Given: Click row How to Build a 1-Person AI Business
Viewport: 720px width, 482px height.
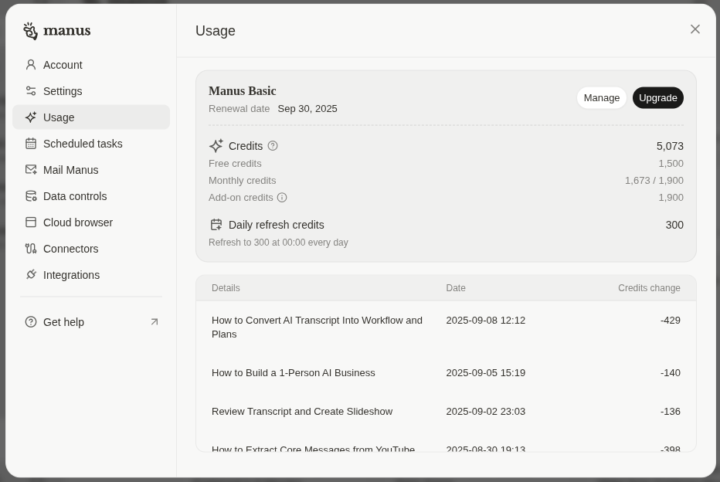Looking at the screenshot, I should [446, 373].
